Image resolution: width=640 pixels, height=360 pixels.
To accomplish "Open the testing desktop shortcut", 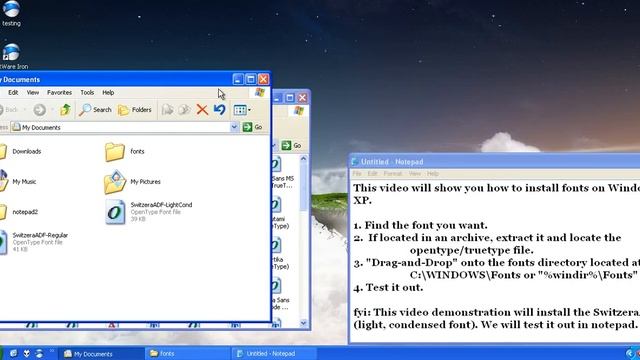I will point(11,13).
